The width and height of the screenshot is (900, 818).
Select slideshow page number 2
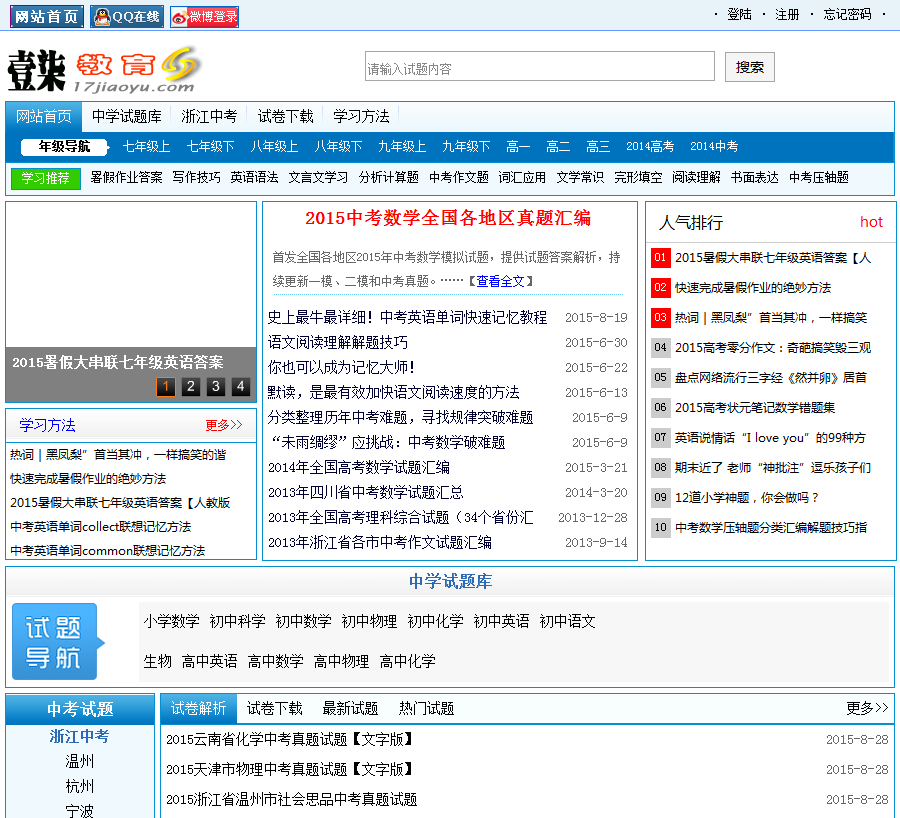(190, 387)
